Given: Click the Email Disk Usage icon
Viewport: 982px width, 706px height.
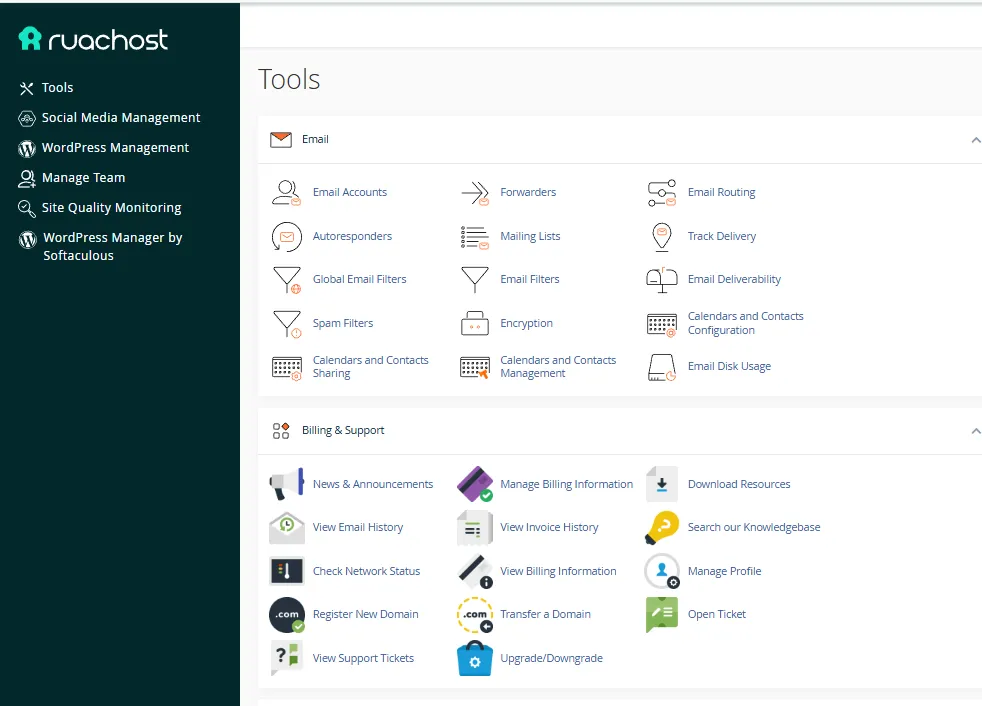Looking at the screenshot, I should coord(662,367).
